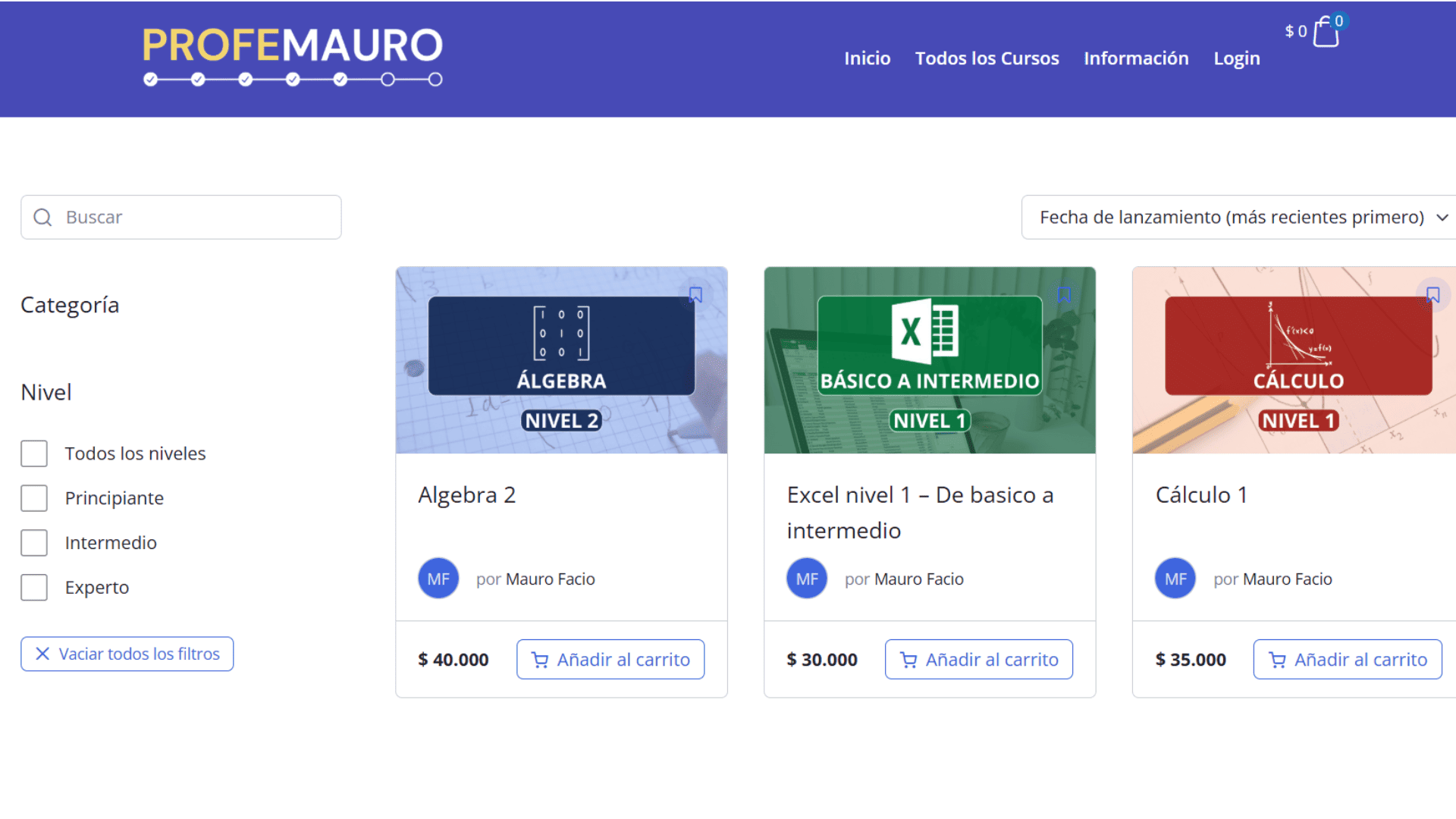The image size is (1456, 819).
Task: Bookmark the Algebra 2 course
Action: click(x=695, y=294)
